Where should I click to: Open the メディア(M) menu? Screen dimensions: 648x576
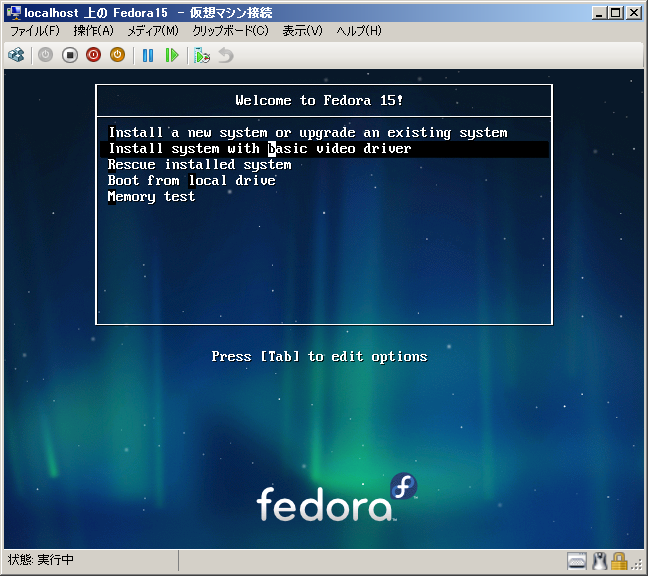coord(152,31)
